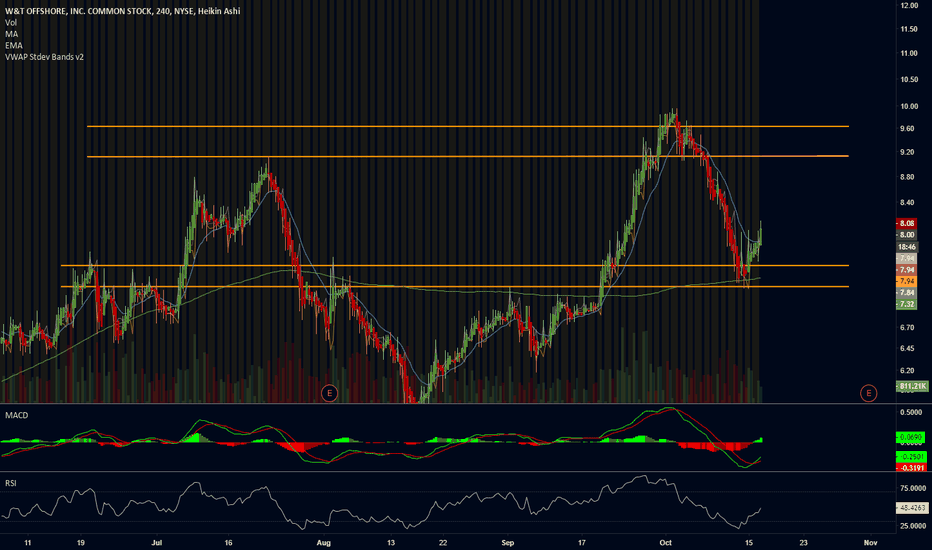This screenshot has height=550, width=932.
Task: Click the 6.70 price axis label
Action: (x=907, y=328)
